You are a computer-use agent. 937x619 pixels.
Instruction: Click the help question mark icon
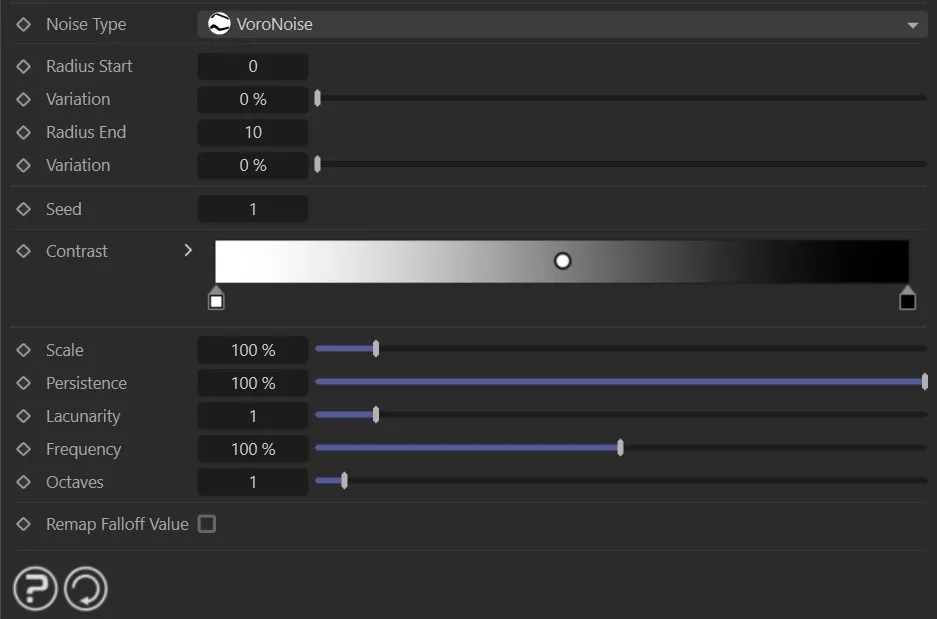(x=35, y=589)
